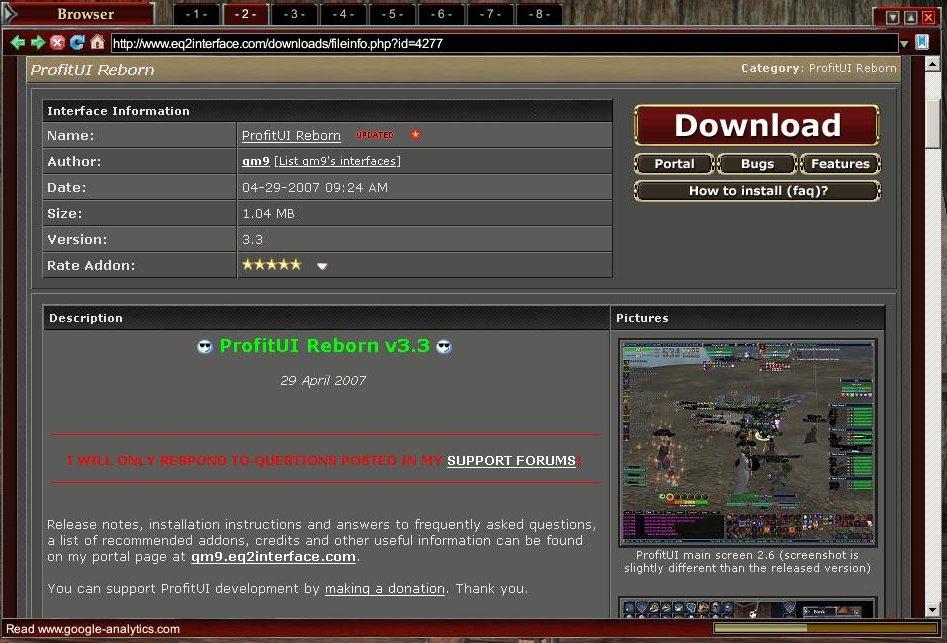Click the scrollbar up arrow
This screenshot has width=947, height=643.
tap(933, 64)
